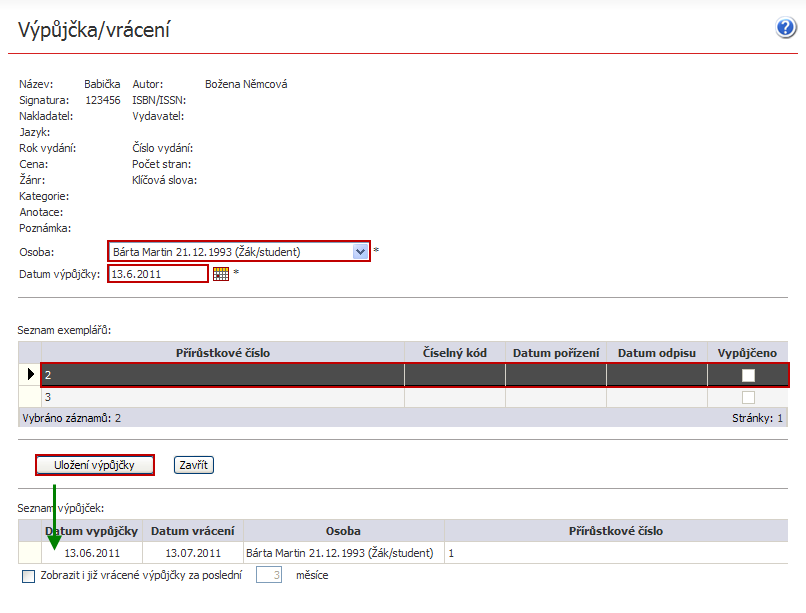
Task: Open the calendar date picker icon
Action: tap(221, 274)
